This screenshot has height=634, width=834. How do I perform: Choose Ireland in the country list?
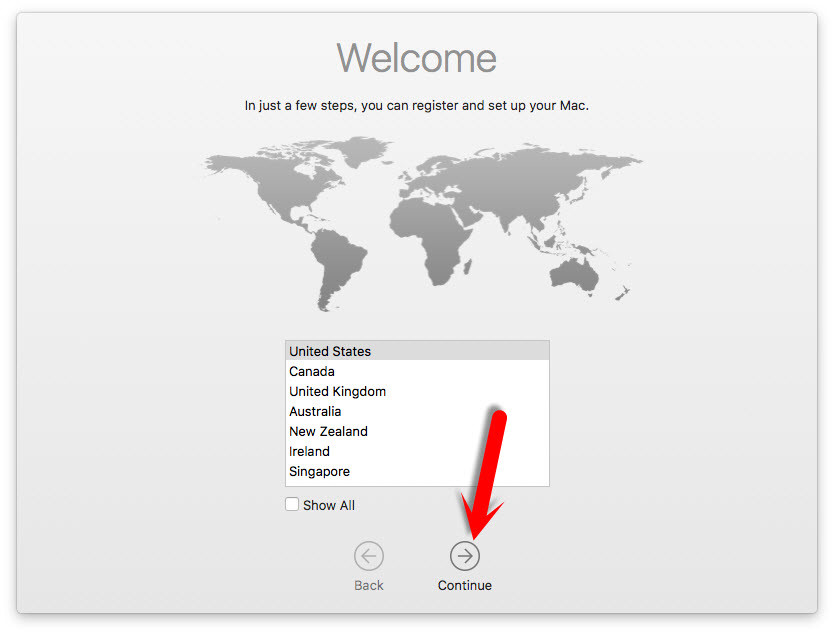(417, 452)
